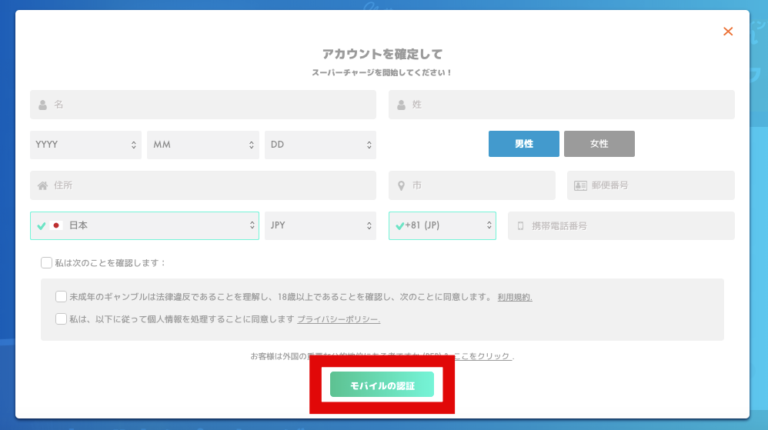Screen dimensions: 768x430
Task: Click the last name (姓) input field
Action: (561, 104)
